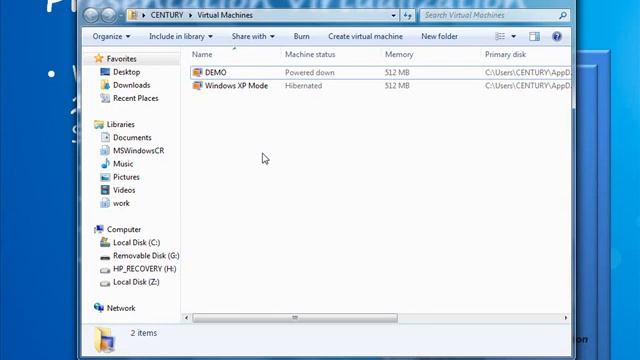Select Local Disk (Z:) in the sidebar

pos(136,282)
